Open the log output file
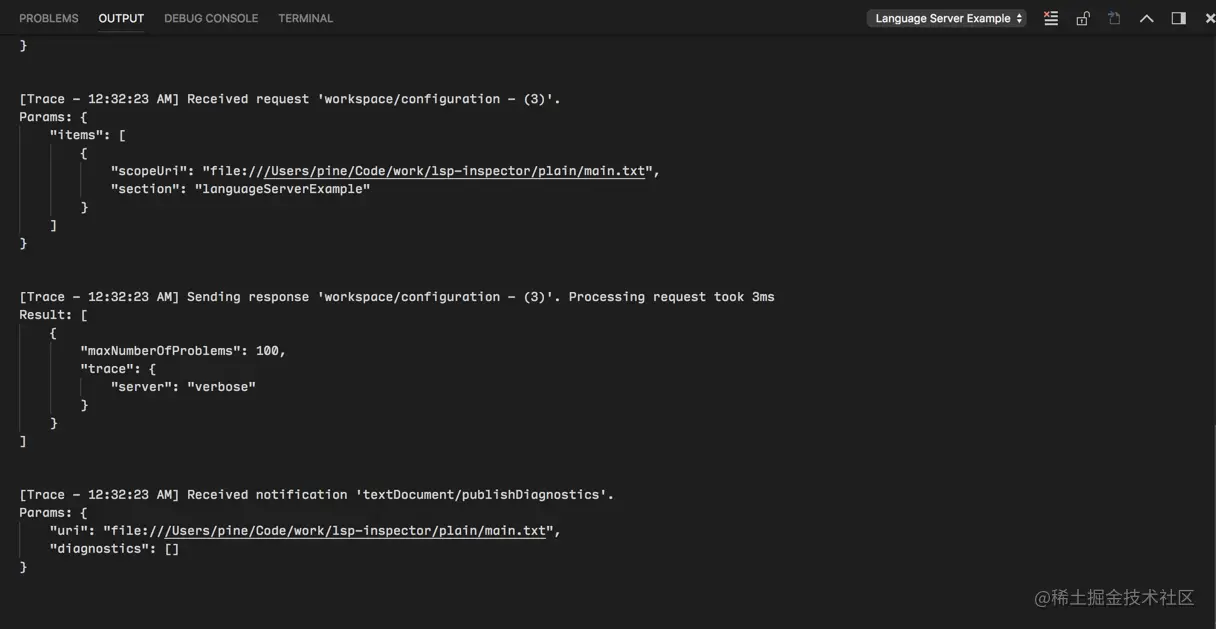The width and height of the screenshot is (1216, 629). tap(1115, 18)
